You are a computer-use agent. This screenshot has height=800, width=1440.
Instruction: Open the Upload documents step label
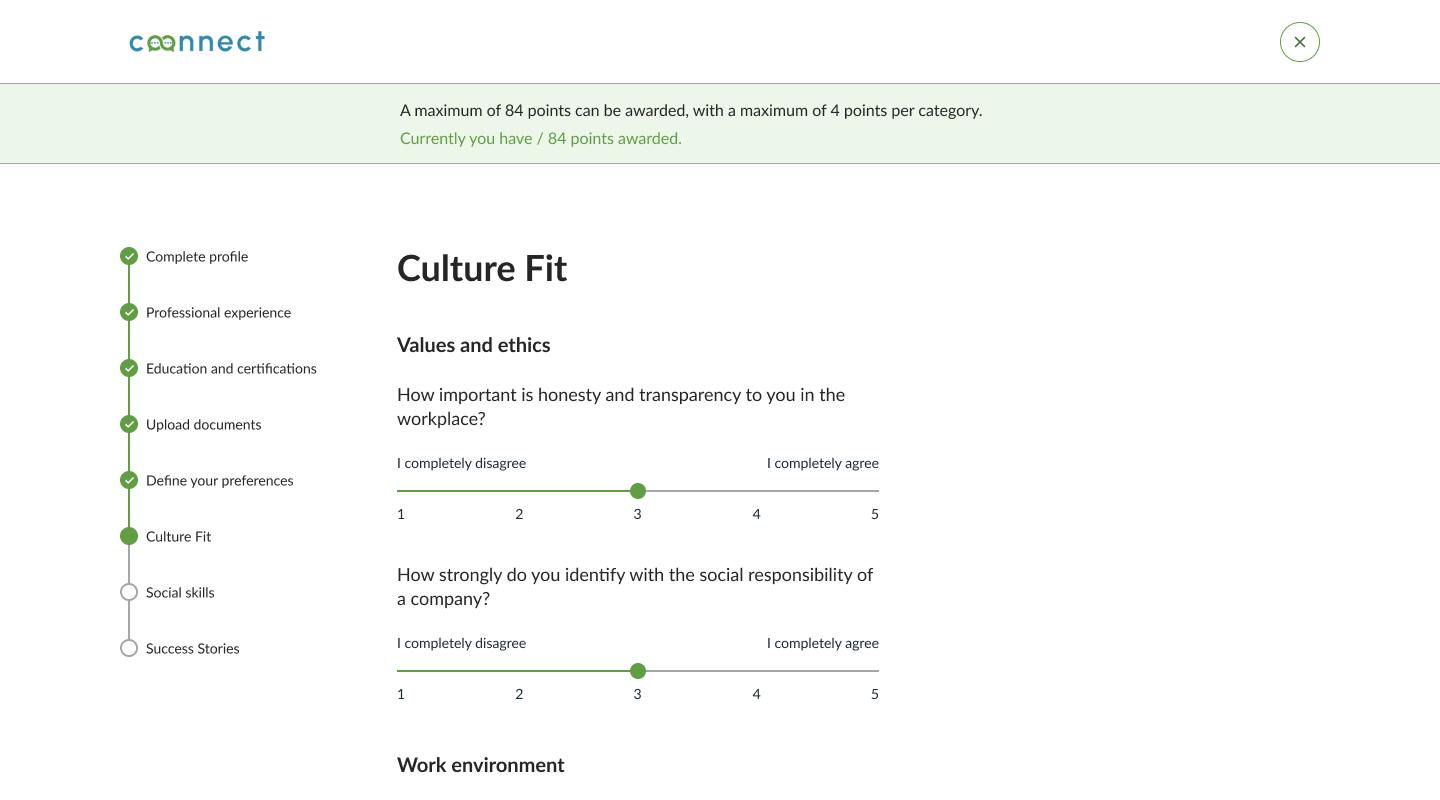pyautogui.click(x=203, y=425)
